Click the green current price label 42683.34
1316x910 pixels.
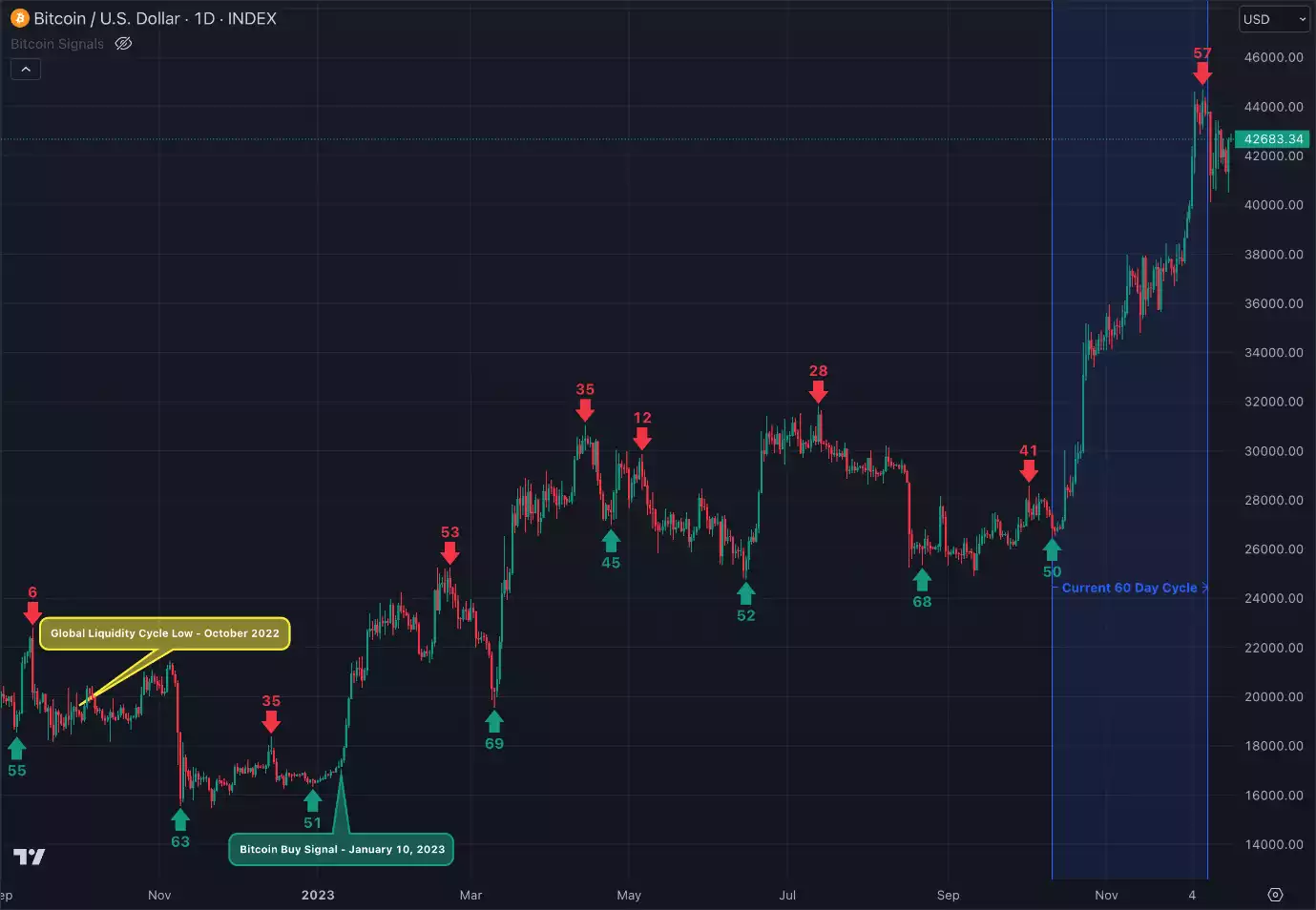point(1273,139)
